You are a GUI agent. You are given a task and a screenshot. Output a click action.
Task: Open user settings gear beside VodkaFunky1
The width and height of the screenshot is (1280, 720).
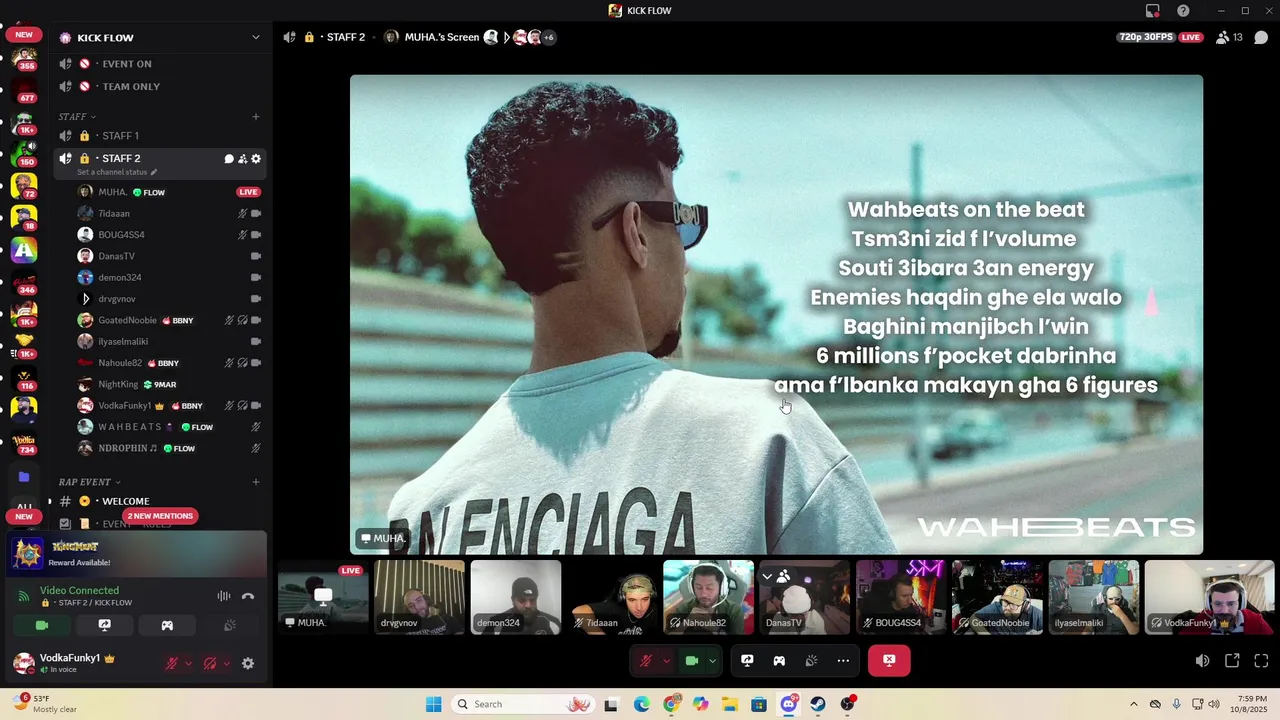(248, 663)
